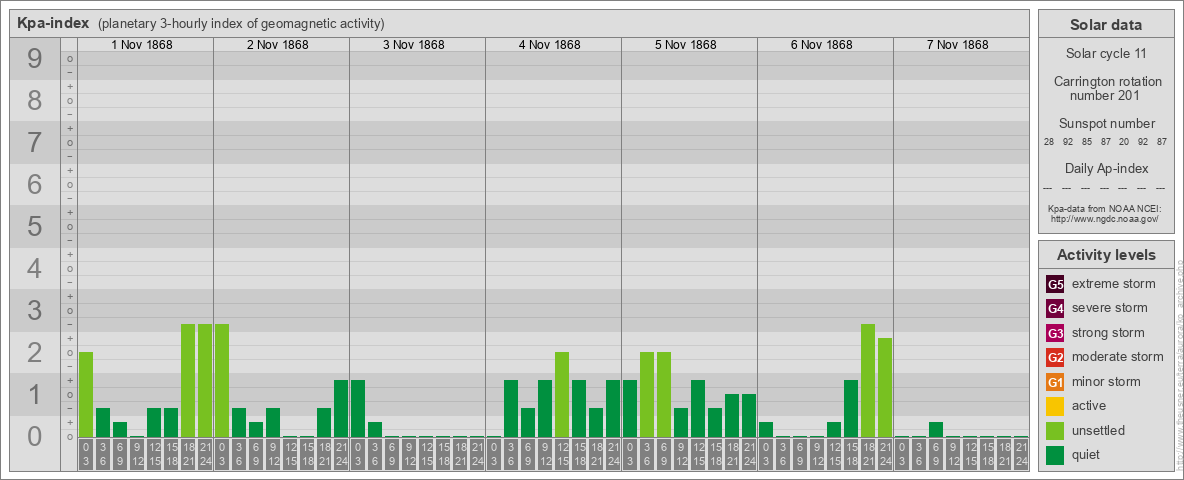
Task: Select the G2 moderate storm icon
Action: [x=1055, y=358]
